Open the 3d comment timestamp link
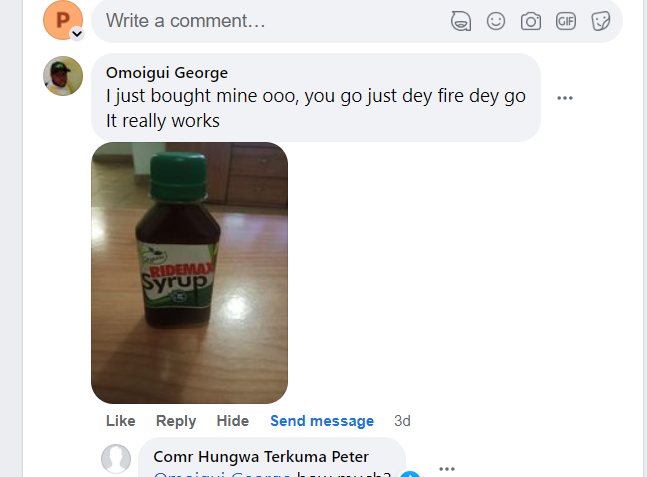The height and width of the screenshot is (477, 647). tap(402, 420)
